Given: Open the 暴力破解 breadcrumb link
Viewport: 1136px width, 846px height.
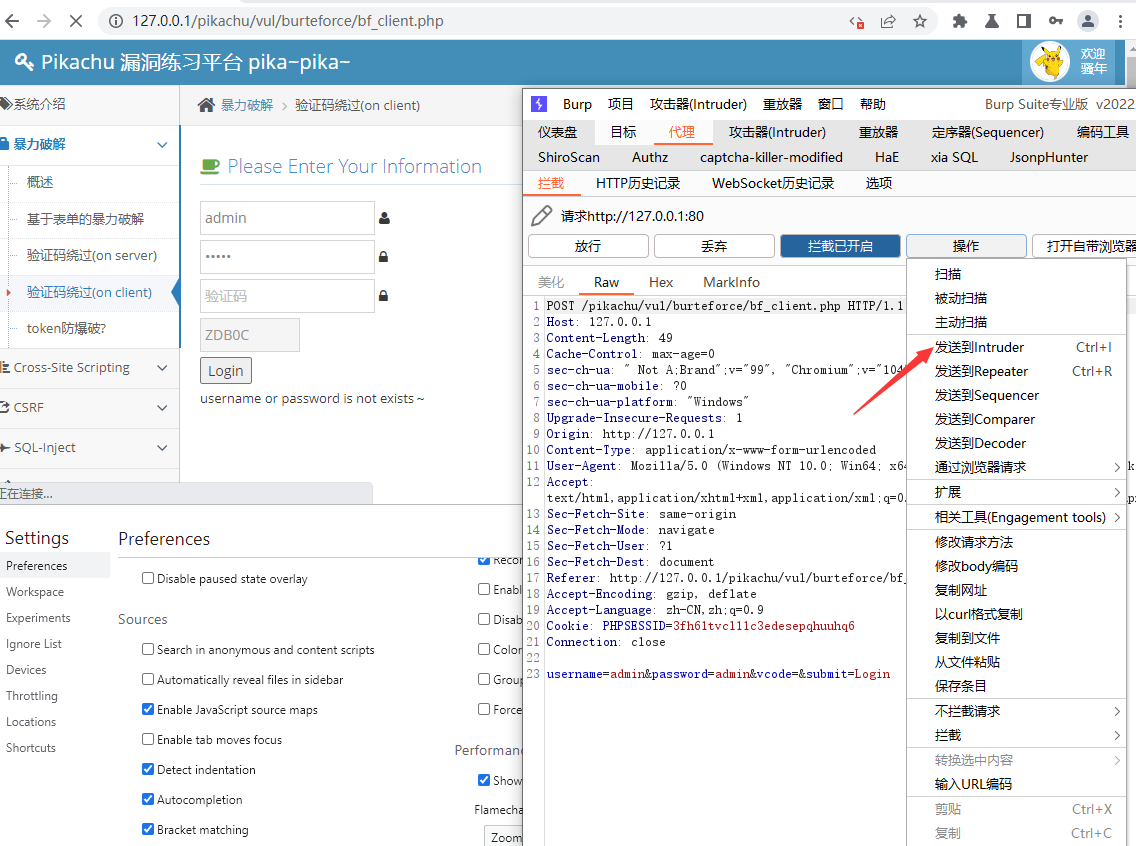Looking at the screenshot, I should pyautogui.click(x=247, y=105).
